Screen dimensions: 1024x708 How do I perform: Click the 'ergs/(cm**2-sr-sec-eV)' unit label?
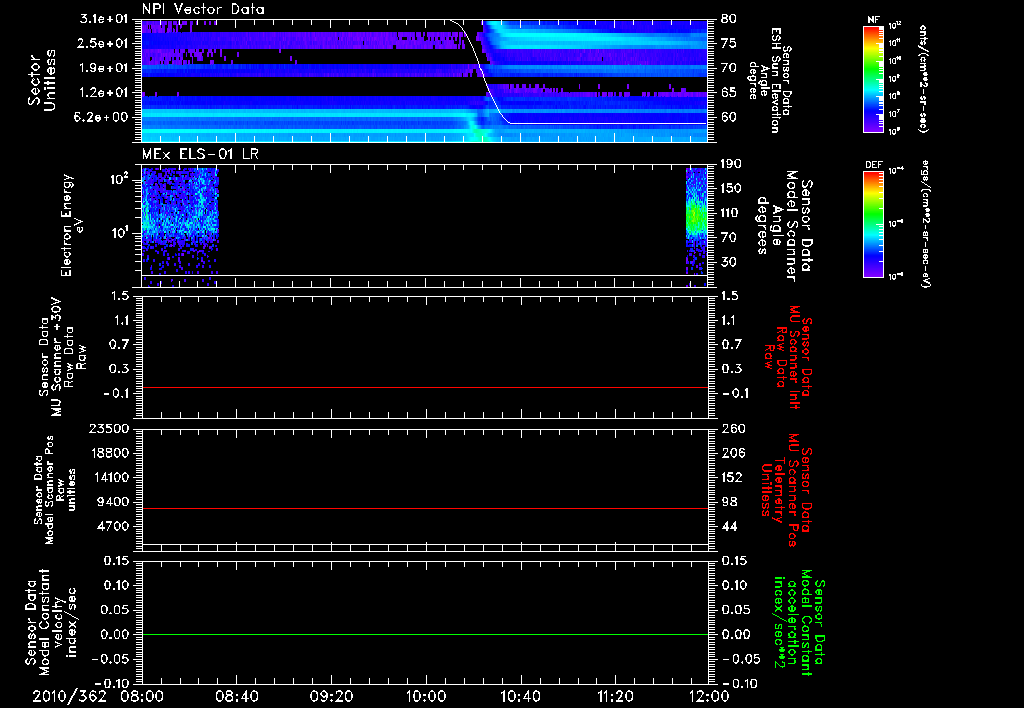pyautogui.click(x=924, y=223)
